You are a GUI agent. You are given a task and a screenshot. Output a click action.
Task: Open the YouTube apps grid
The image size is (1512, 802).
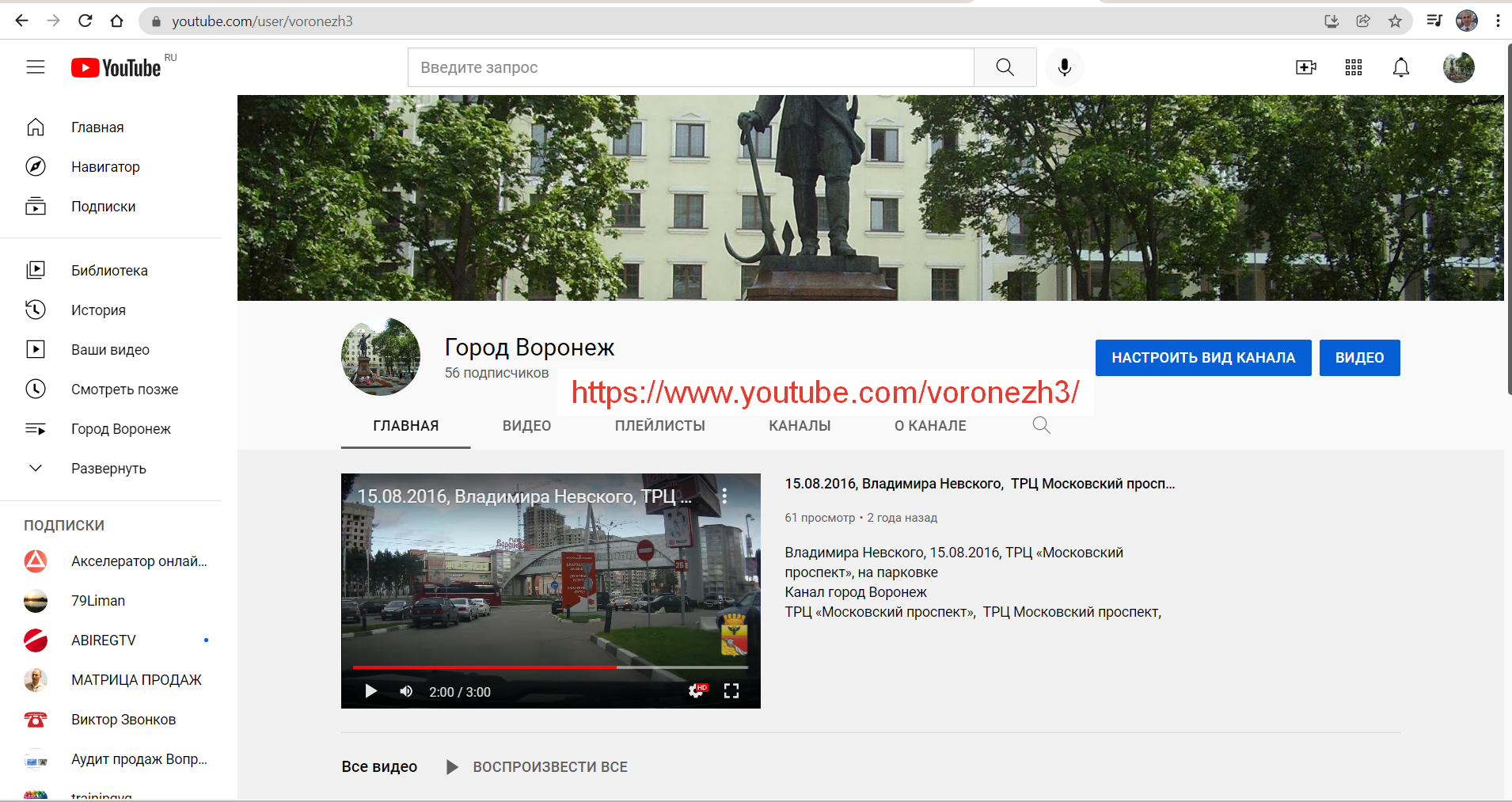pos(1354,67)
